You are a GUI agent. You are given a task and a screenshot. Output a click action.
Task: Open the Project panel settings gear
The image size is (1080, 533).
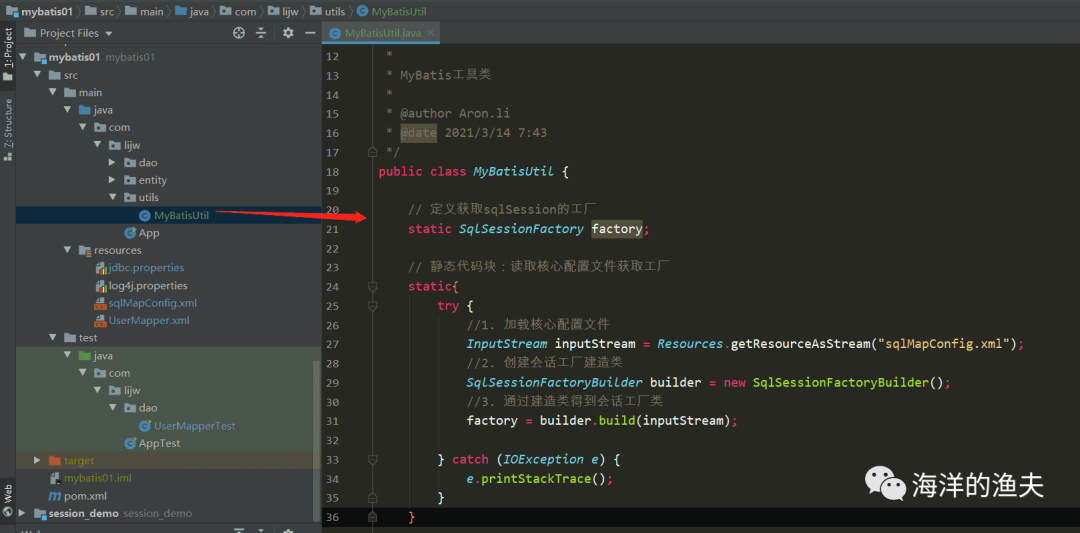289,33
